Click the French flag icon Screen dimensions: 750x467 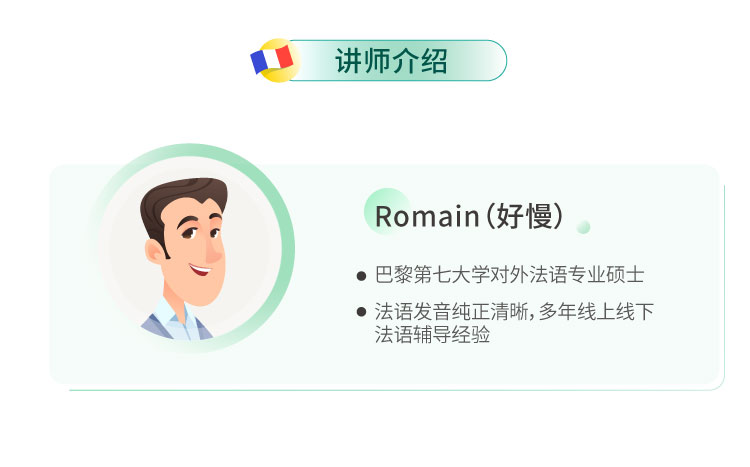click(271, 59)
